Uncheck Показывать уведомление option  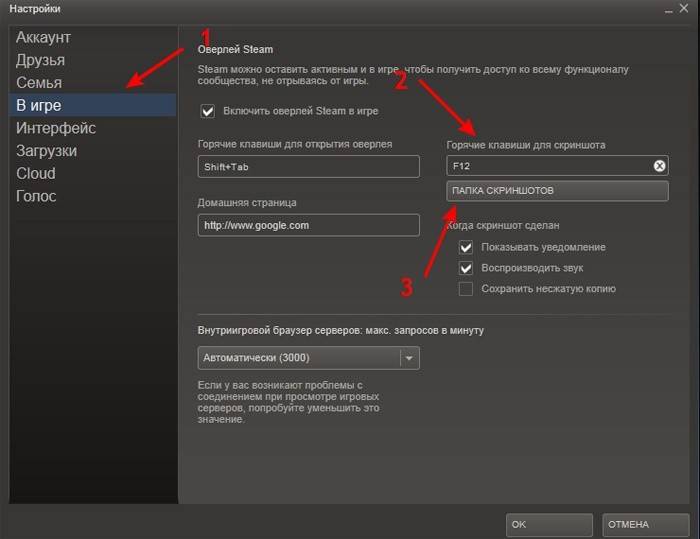(465, 247)
